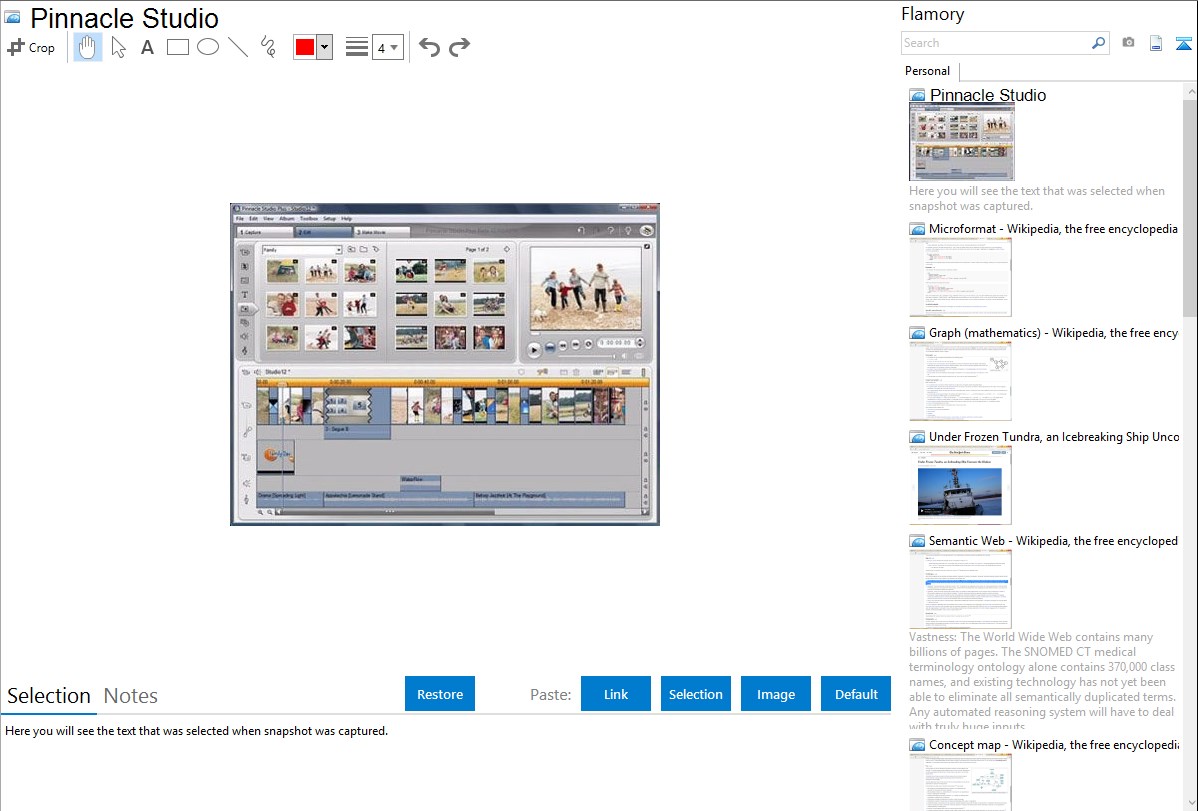Screen dimensions: 1198x811
Task: Click the camera snapshot icon
Action: [x=1128, y=43]
